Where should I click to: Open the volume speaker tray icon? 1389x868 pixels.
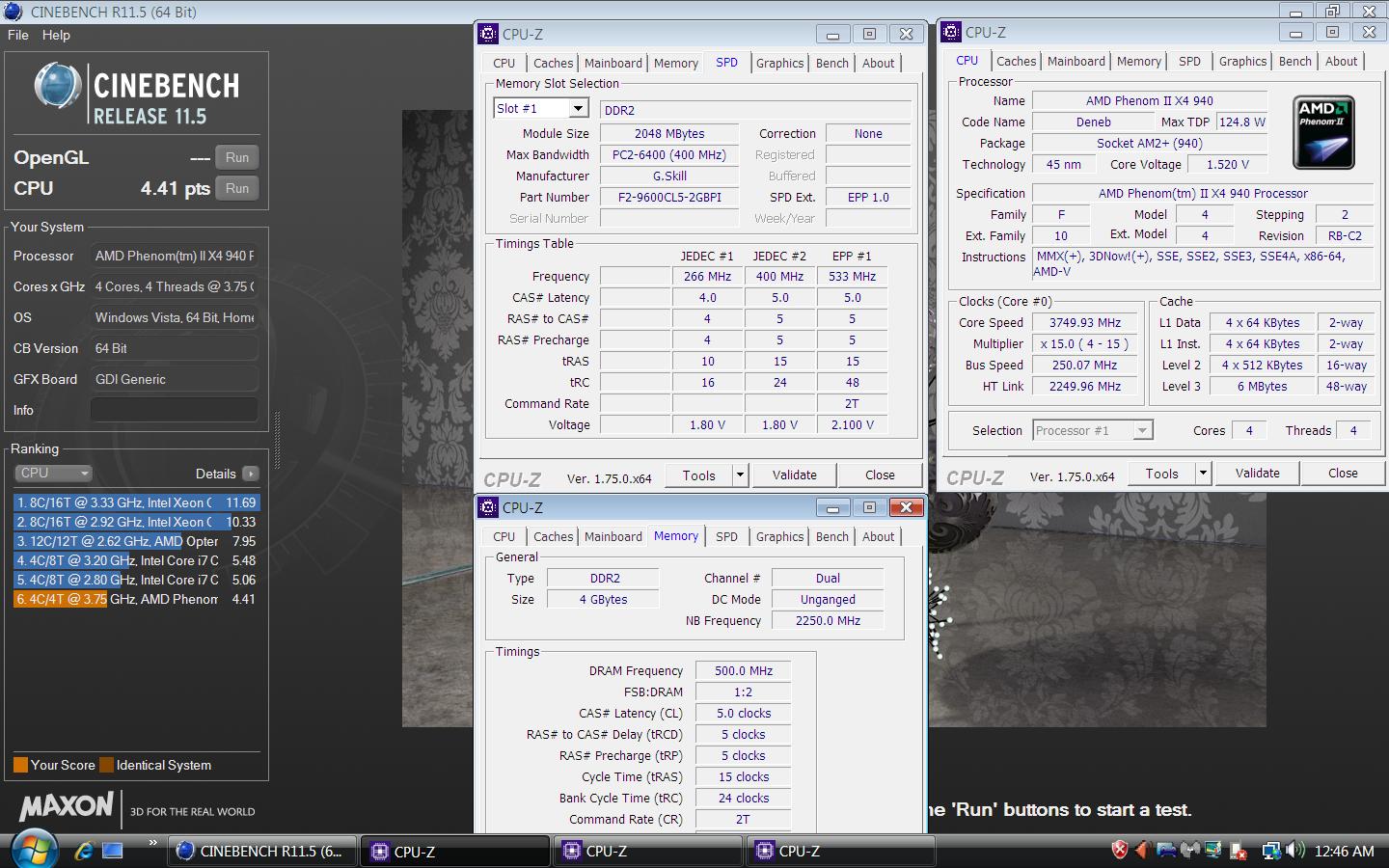pos(1295,851)
